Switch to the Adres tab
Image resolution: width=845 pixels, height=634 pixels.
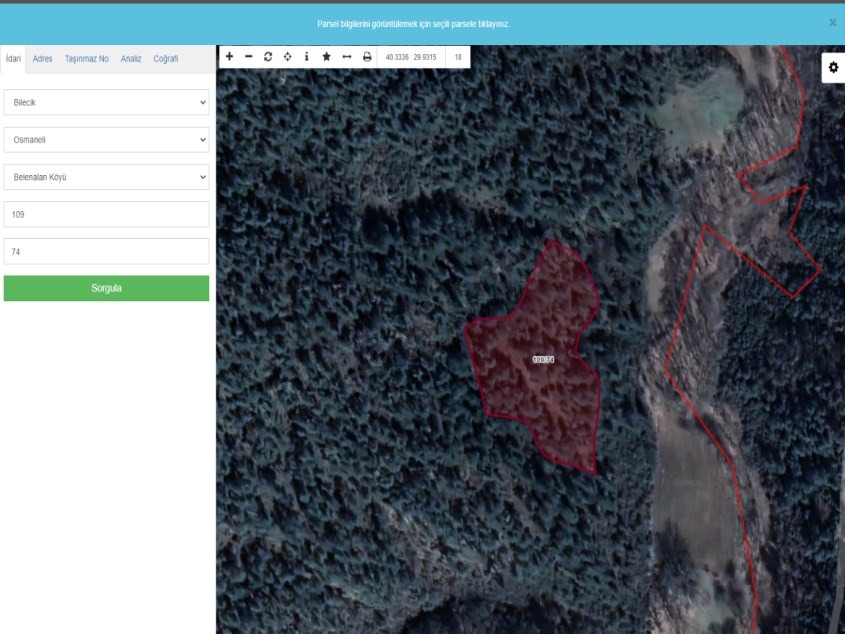(43, 59)
